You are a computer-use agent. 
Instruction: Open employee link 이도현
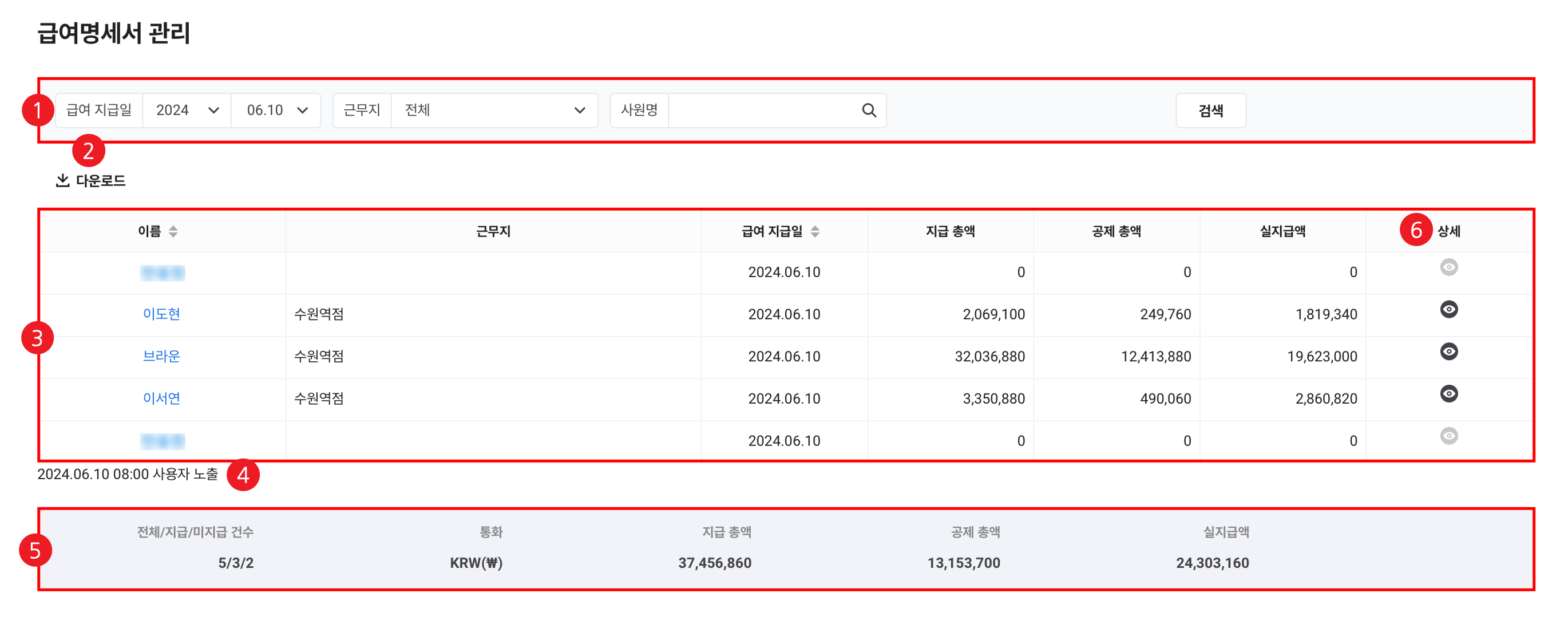click(x=161, y=314)
